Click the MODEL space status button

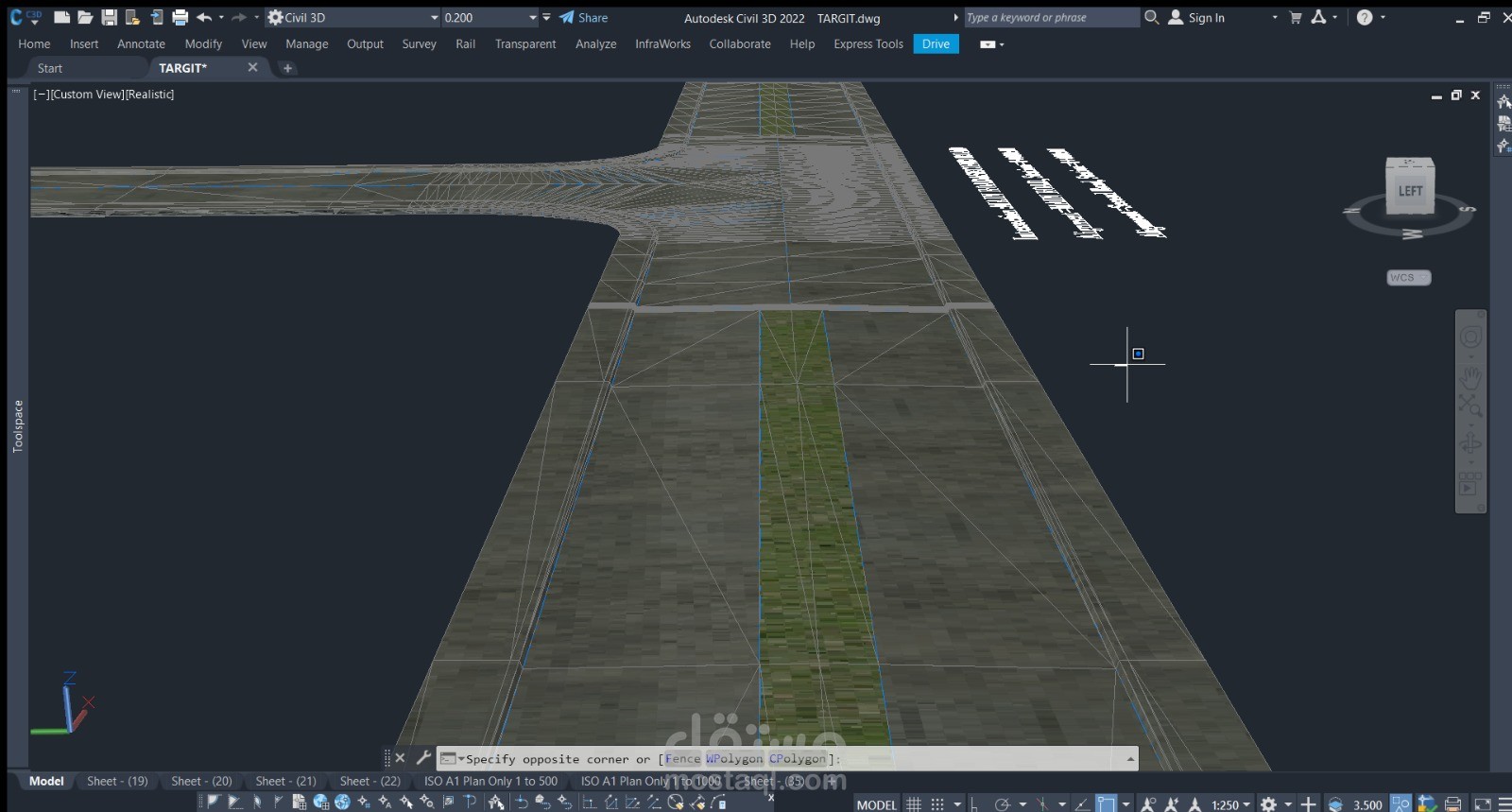click(876, 804)
